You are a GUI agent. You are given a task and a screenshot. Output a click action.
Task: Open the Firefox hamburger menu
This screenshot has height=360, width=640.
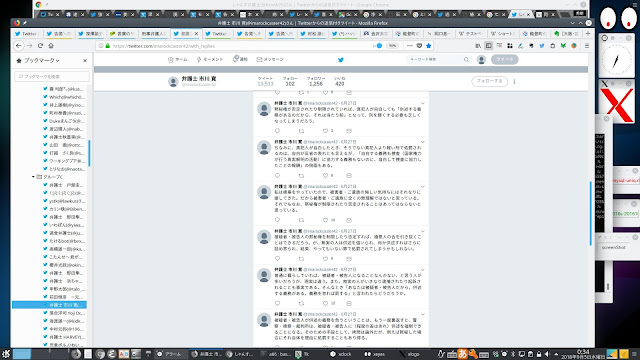coord(587,46)
